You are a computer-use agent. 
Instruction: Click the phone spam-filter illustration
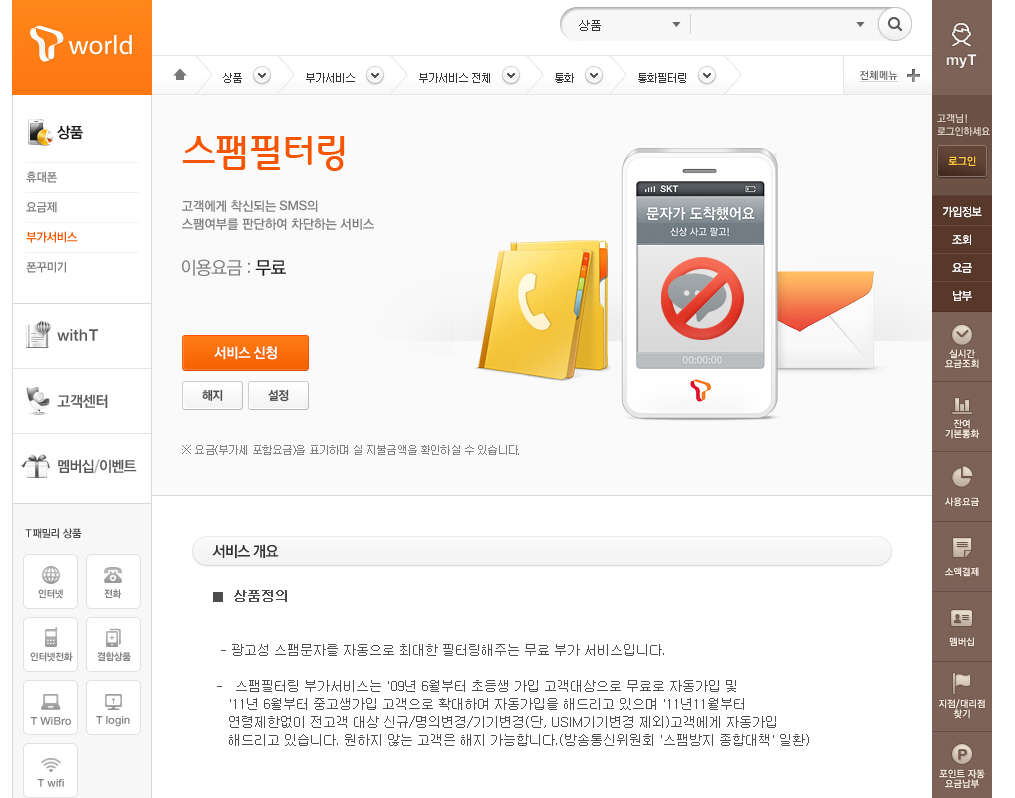tap(700, 283)
